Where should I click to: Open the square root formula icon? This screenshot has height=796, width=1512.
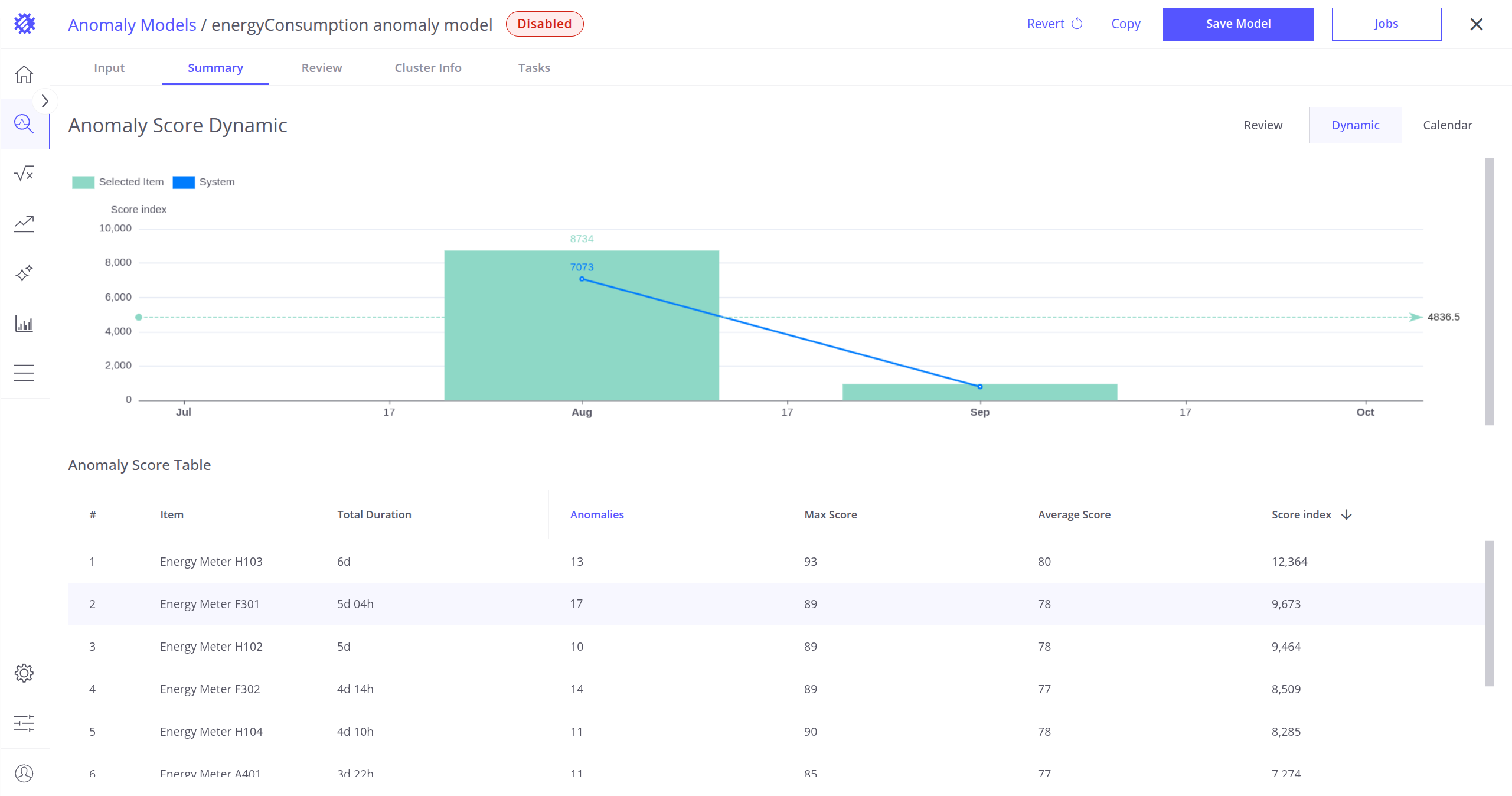click(24, 174)
